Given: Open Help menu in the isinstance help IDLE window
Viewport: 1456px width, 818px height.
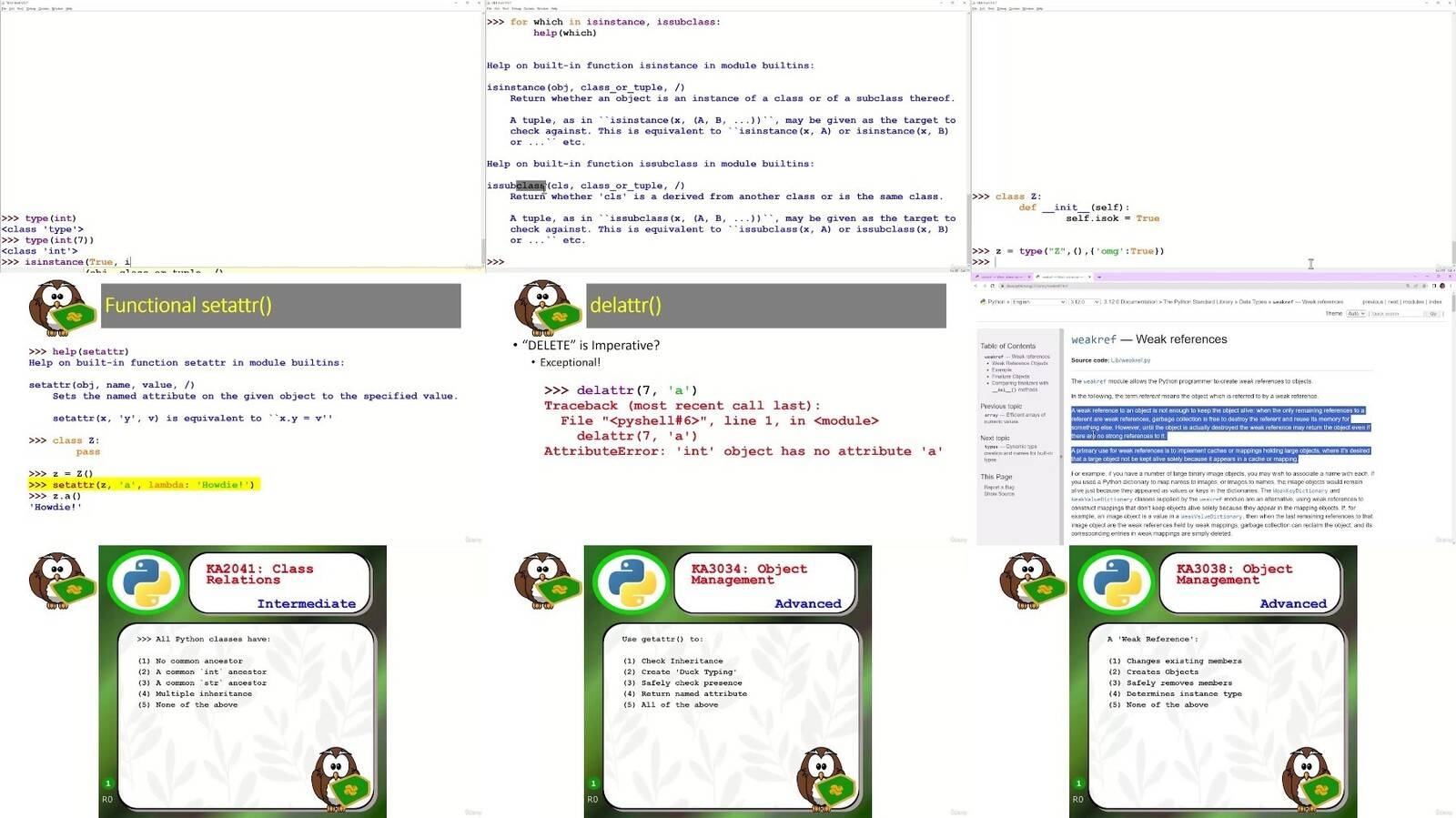Looking at the screenshot, I should click(554, 8).
